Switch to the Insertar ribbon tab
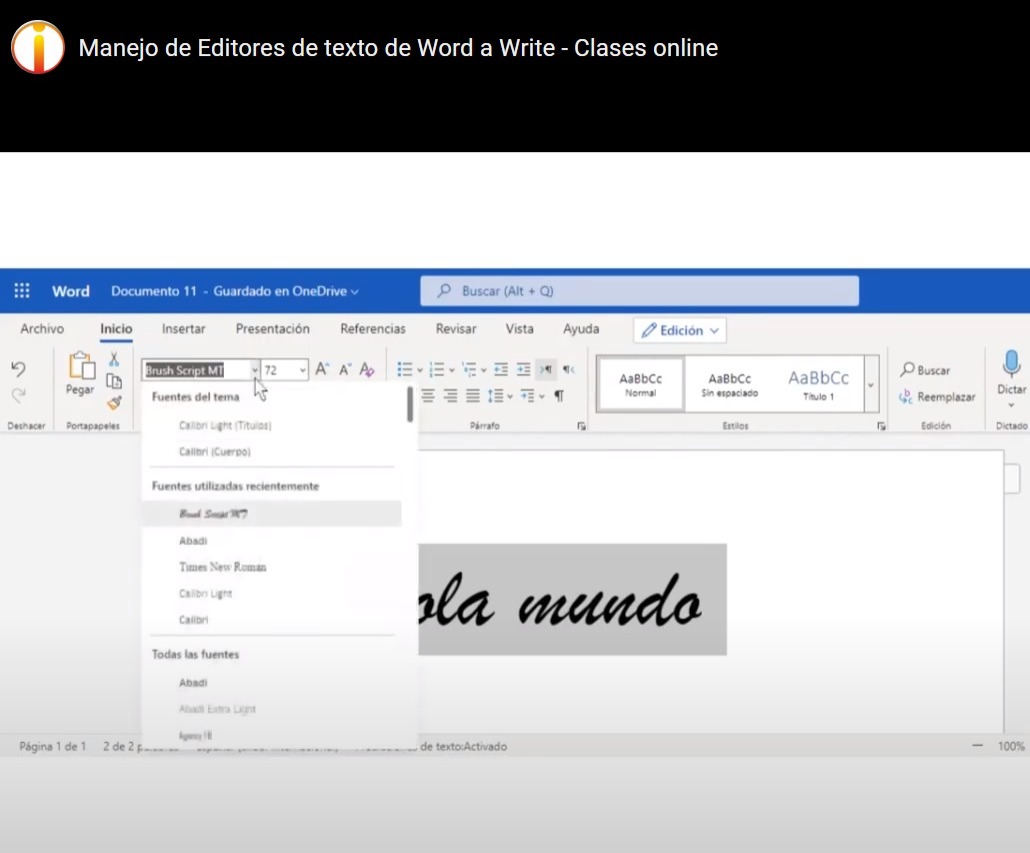Image resolution: width=1030 pixels, height=853 pixels. 183,328
